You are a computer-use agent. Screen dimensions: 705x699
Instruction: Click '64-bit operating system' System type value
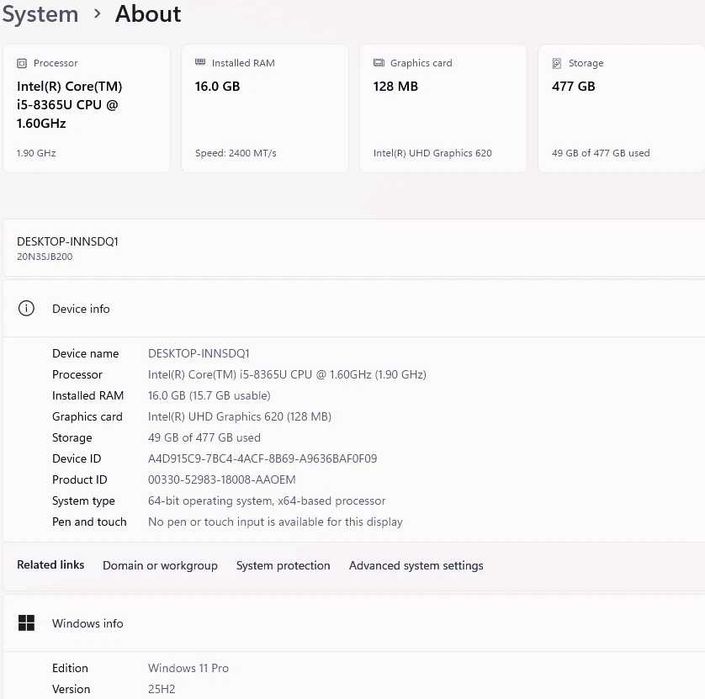[267, 501]
